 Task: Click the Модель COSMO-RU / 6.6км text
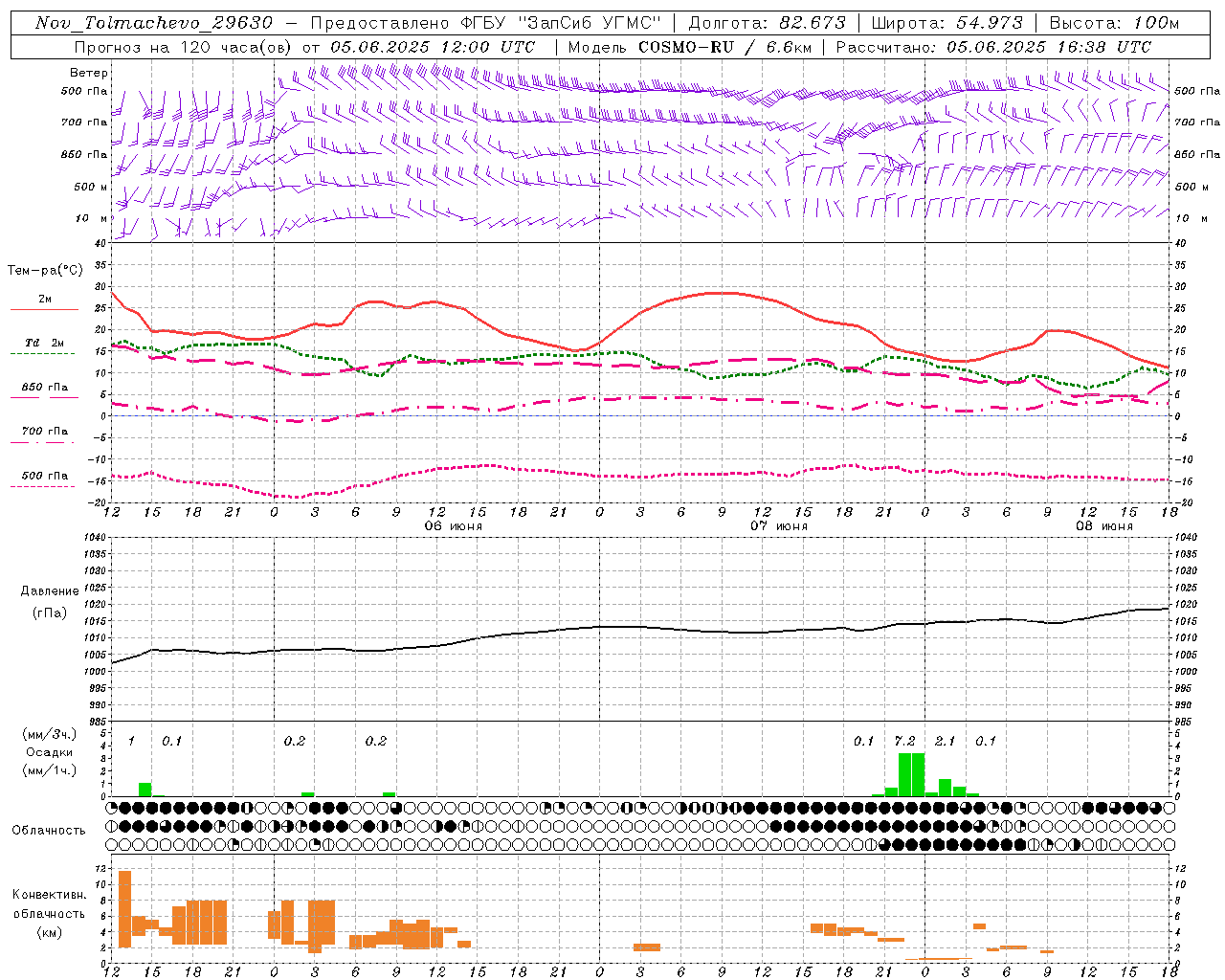(x=690, y=47)
